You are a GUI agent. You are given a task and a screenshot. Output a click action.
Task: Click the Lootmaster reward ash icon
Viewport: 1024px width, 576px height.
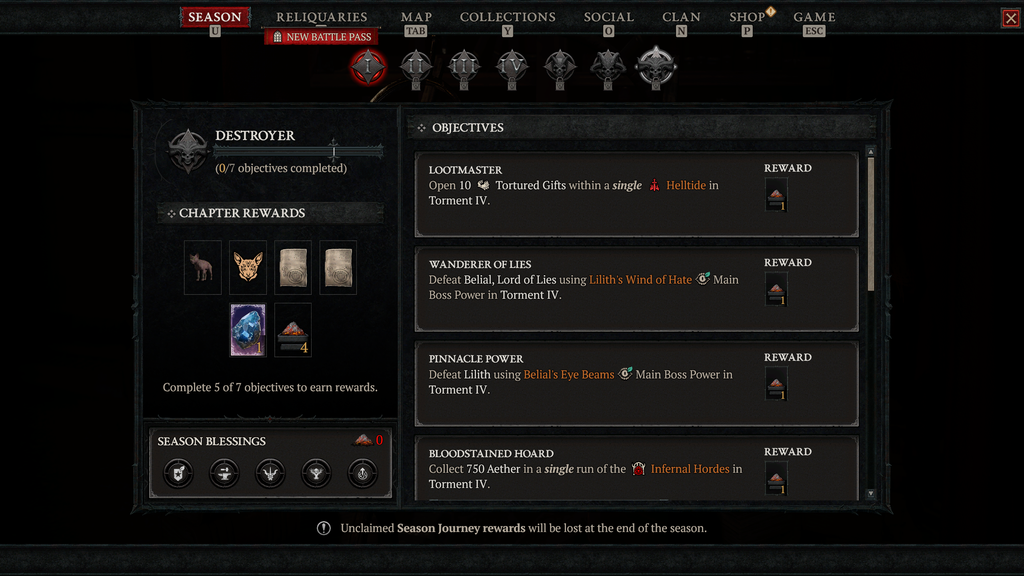tap(776, 196)
